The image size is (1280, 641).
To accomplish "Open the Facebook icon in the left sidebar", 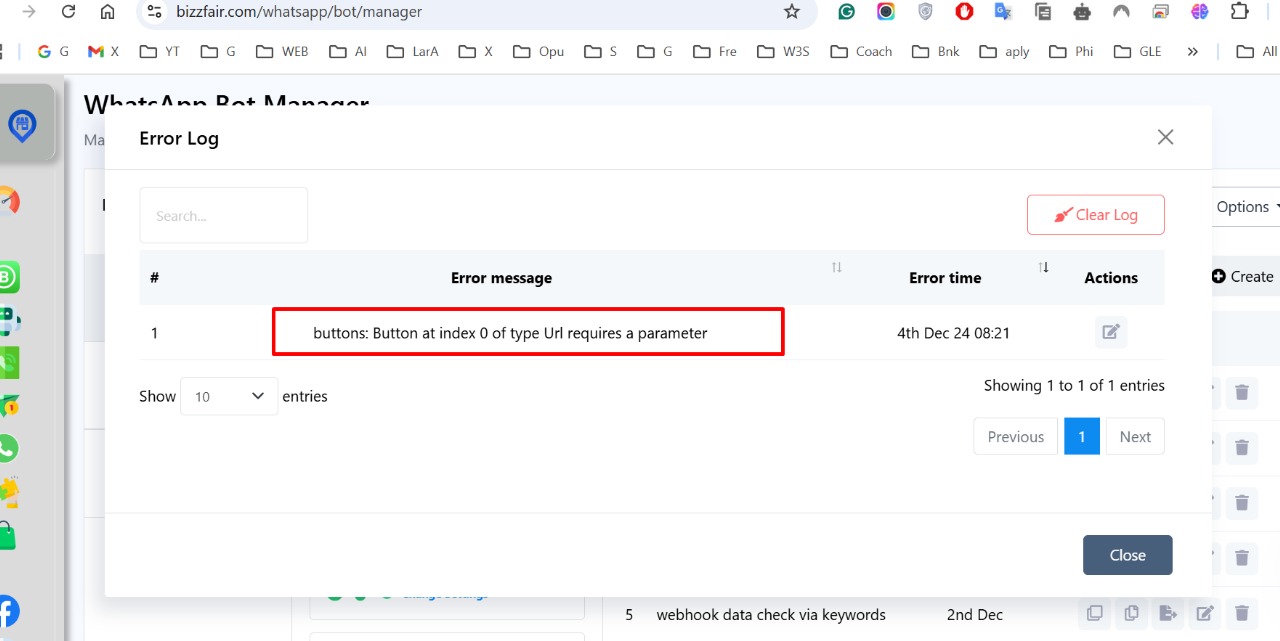I will (x=8, y=611).
